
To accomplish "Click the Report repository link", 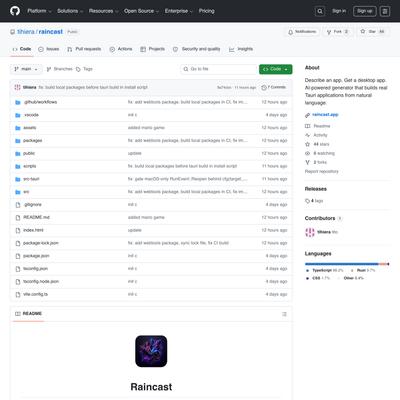I will pos(321,171).
